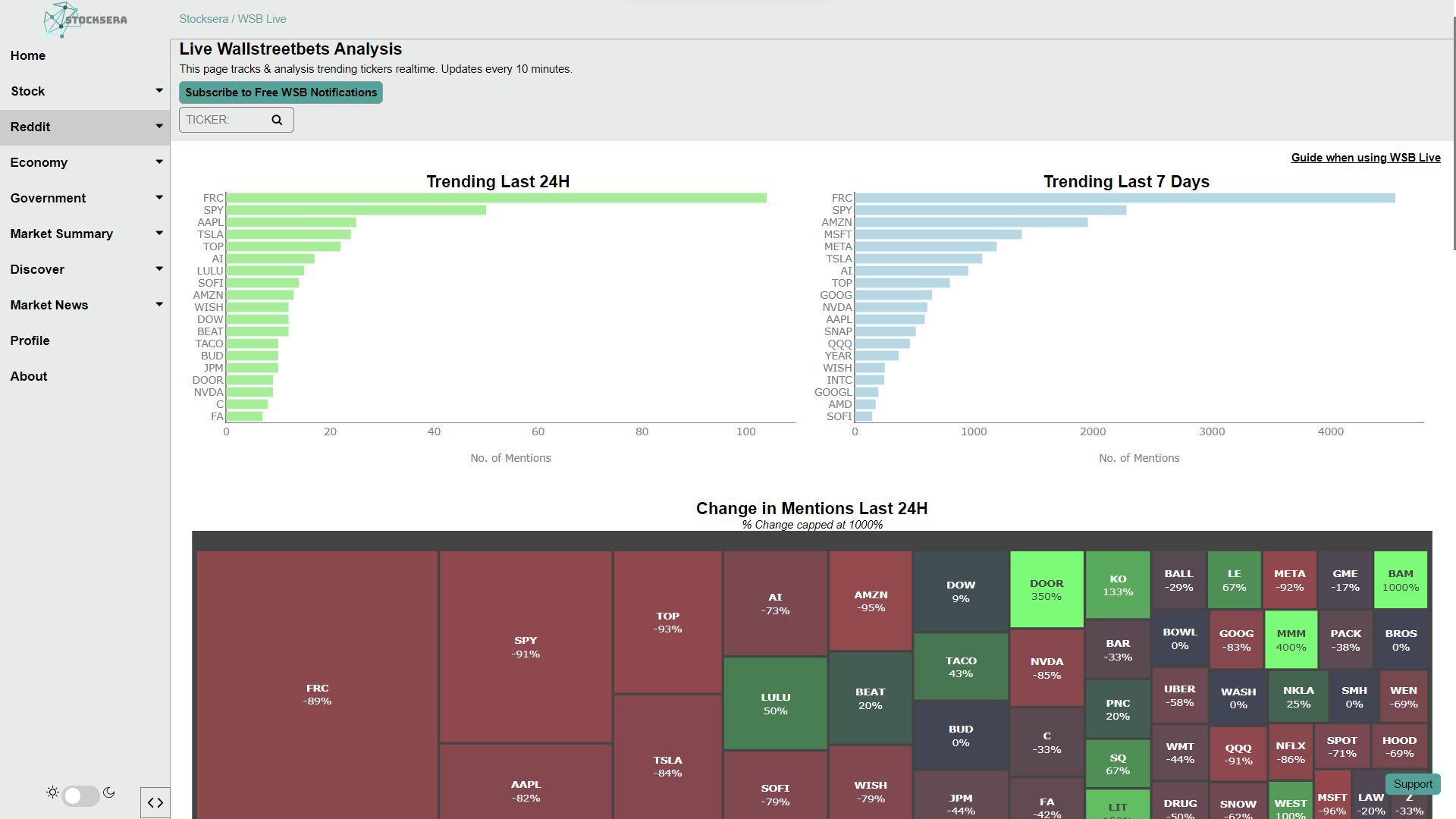Expand the Market News dropdown arrow
Screen dimensions: 1456x819
pos(159,305)
